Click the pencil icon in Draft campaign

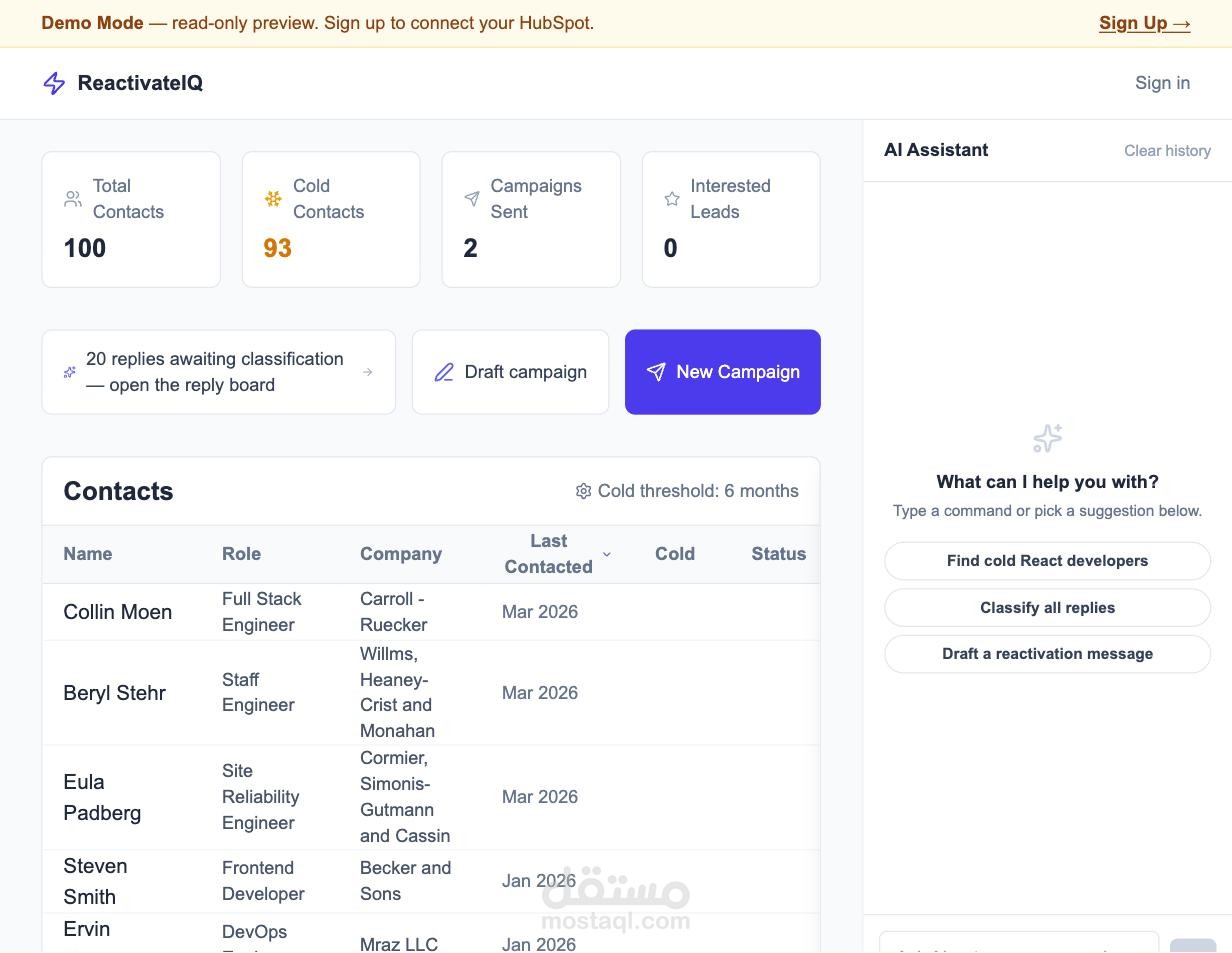pos(444,372)
